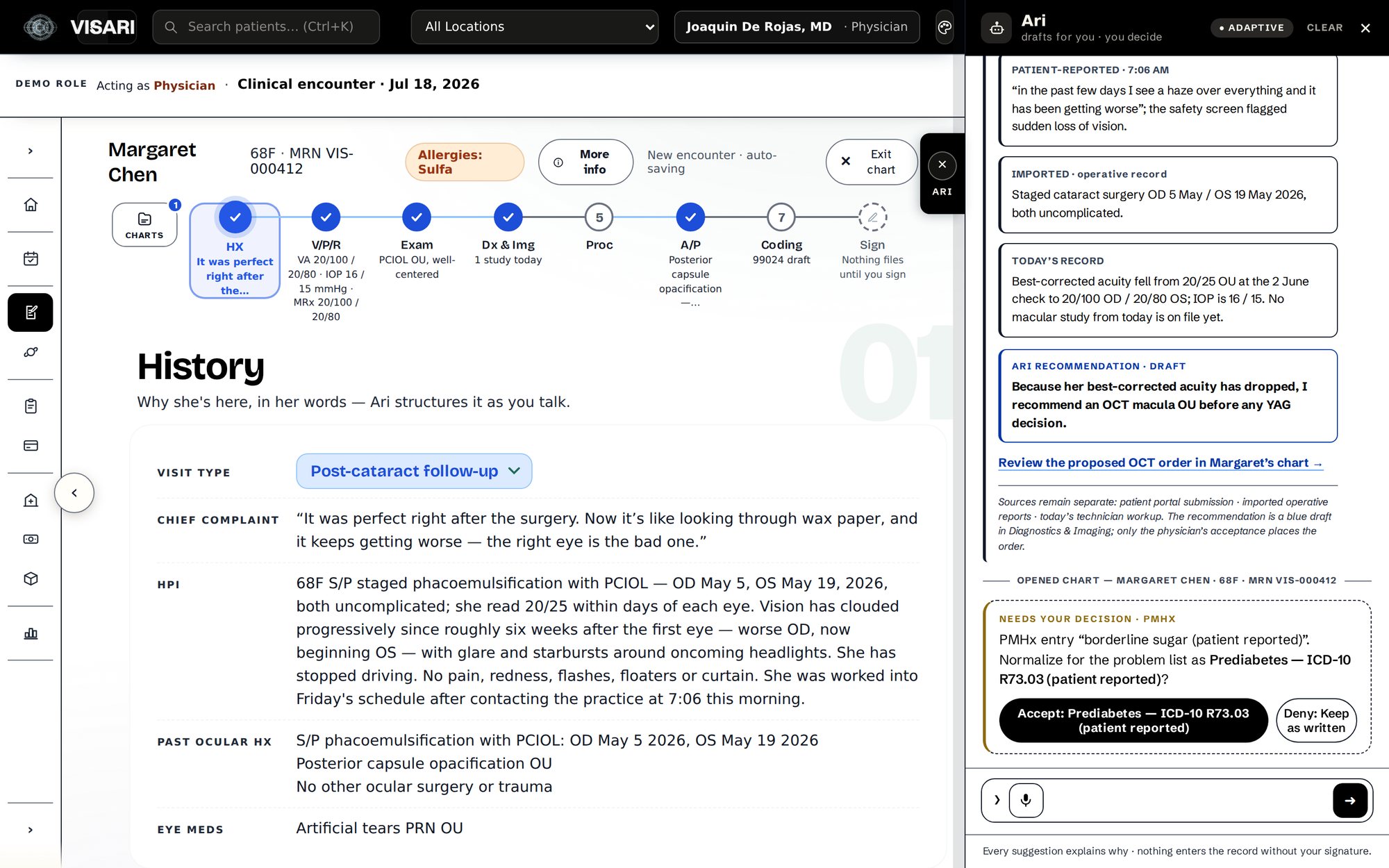
Task: Click Deny: Keep as written
Action: pos(1316,721)
